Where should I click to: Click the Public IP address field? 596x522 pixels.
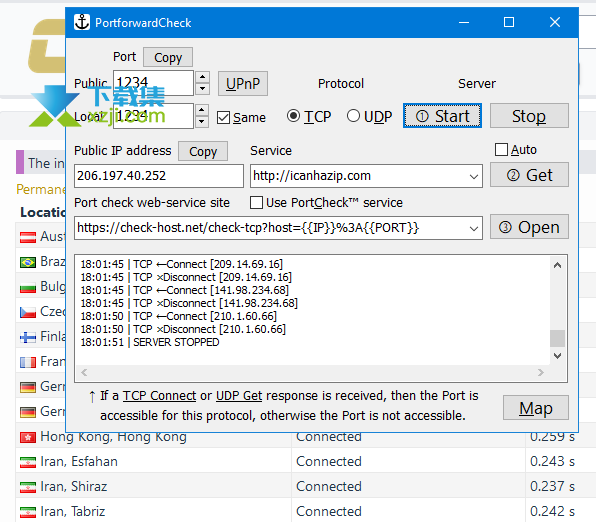tap(159, 176)
